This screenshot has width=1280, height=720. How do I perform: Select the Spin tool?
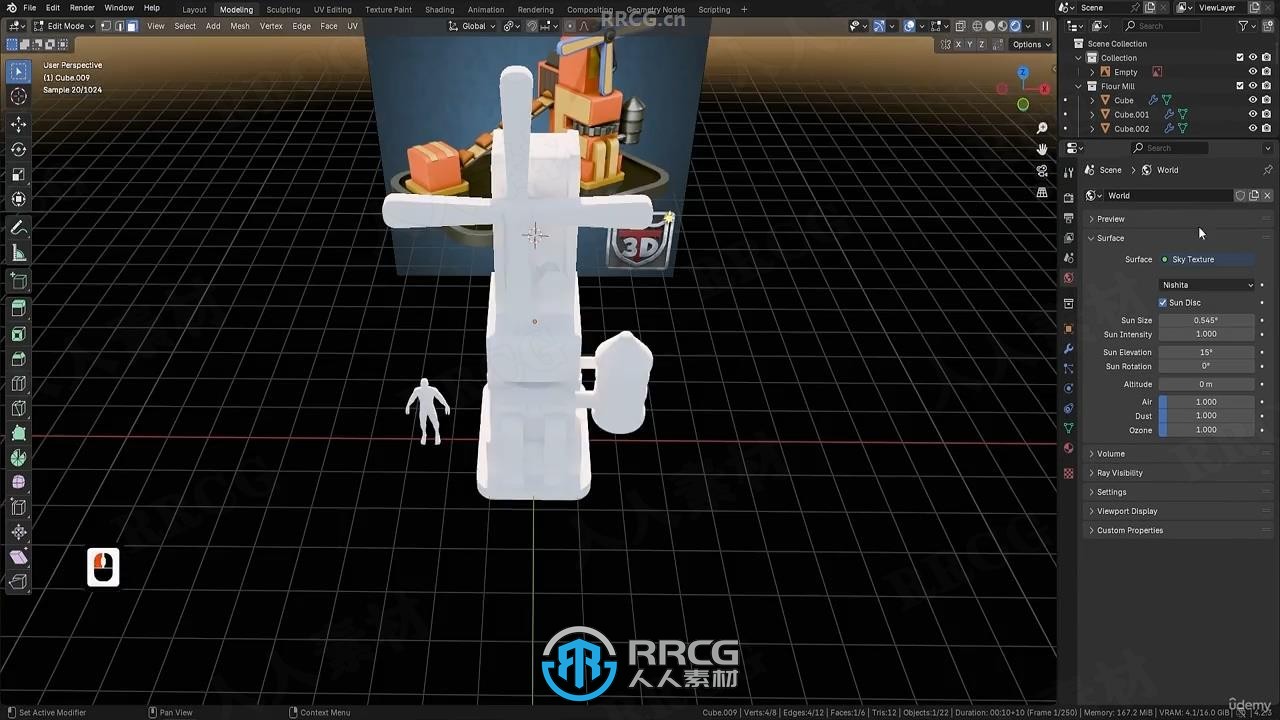pyautogui.click(x=19, y=458)
